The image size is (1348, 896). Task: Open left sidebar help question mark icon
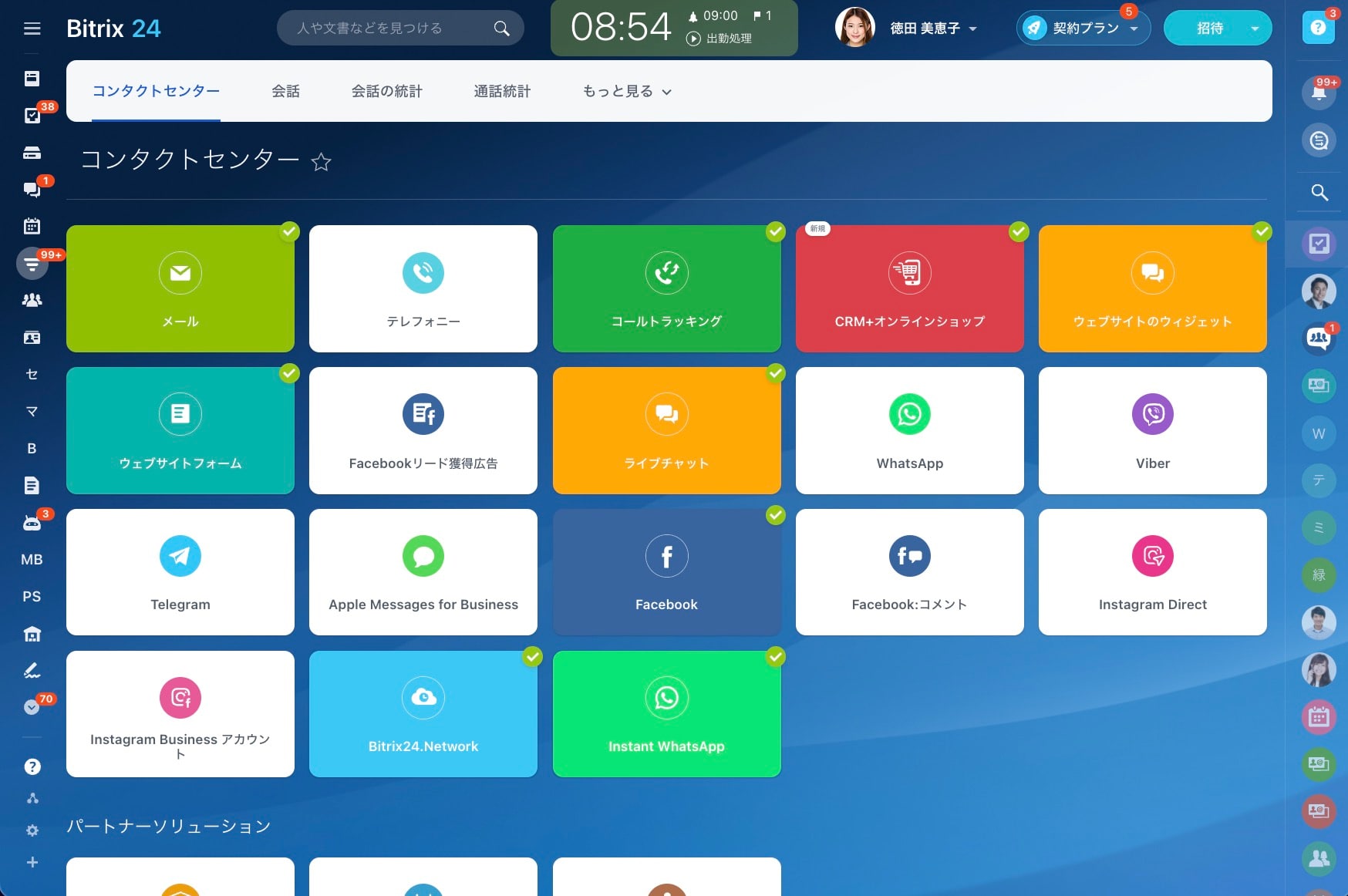tap(32, 766)
